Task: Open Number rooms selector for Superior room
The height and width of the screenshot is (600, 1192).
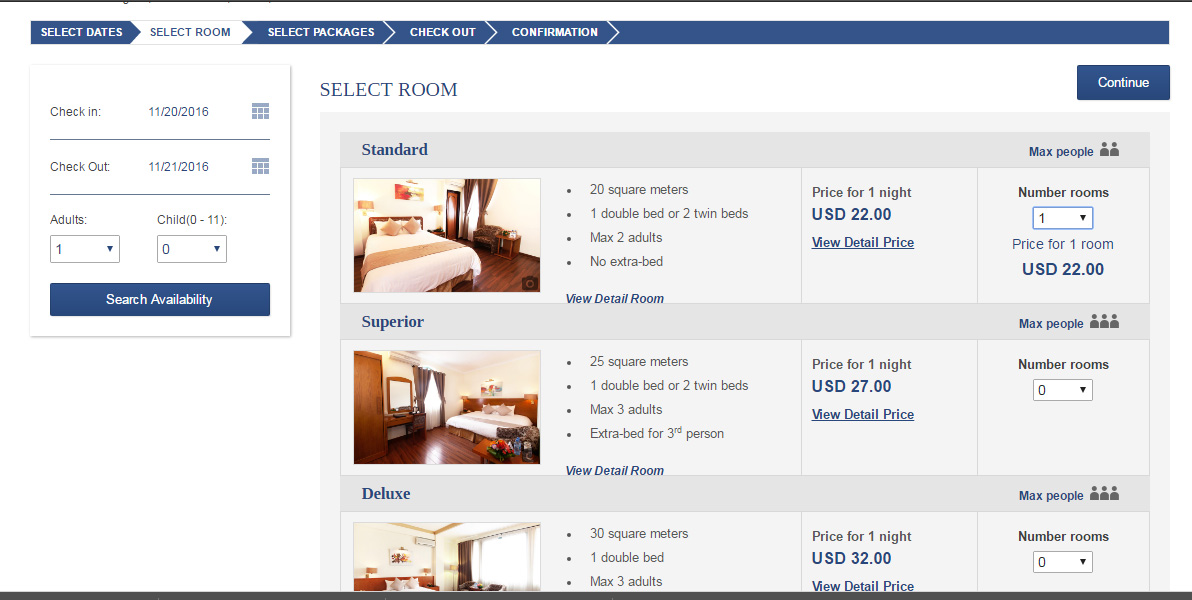Action: coord(1062,389)
